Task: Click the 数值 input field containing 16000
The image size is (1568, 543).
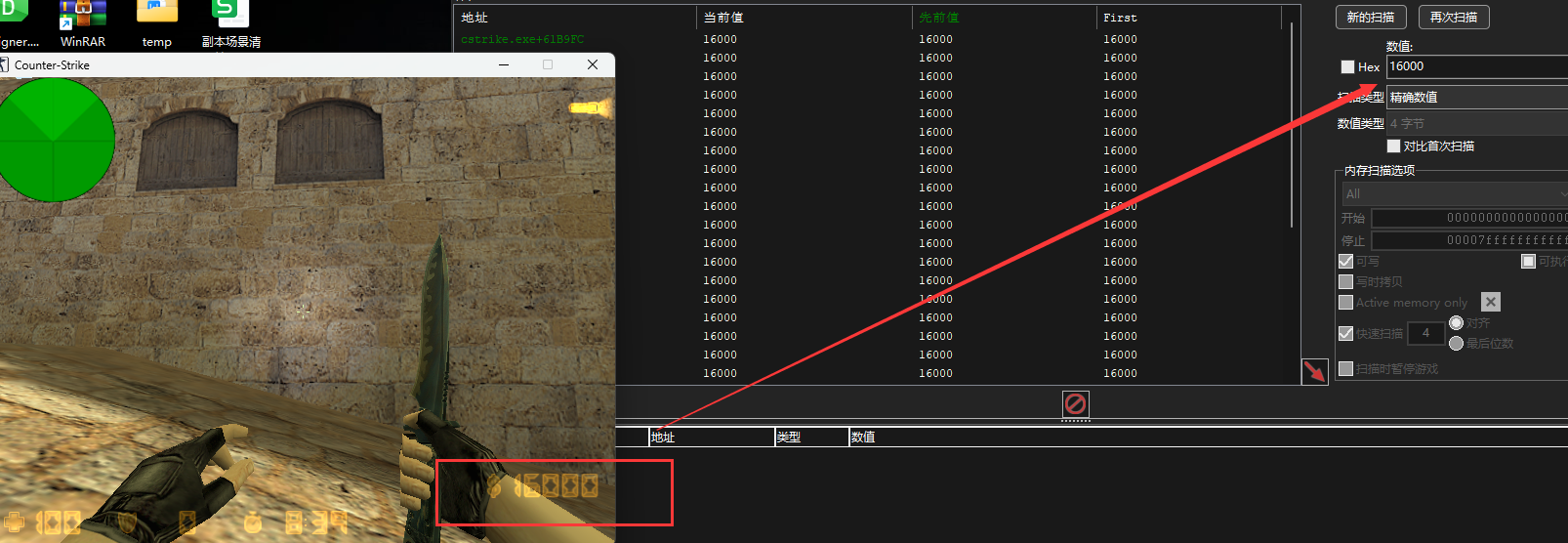Action: [1477, 66]
